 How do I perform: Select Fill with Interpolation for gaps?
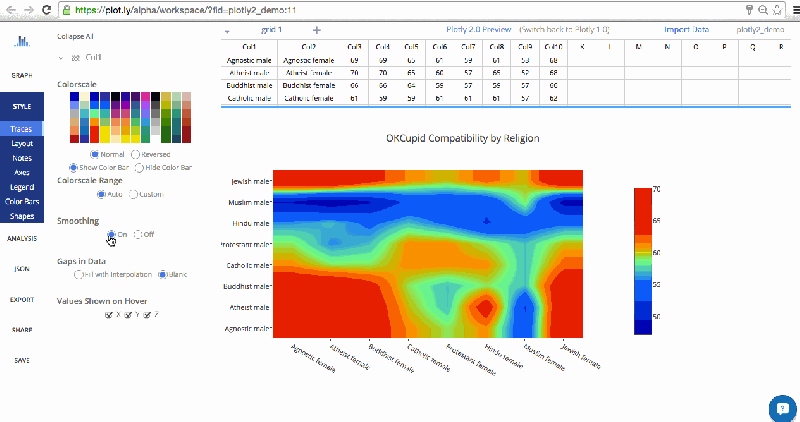click(x=78, y=275)
